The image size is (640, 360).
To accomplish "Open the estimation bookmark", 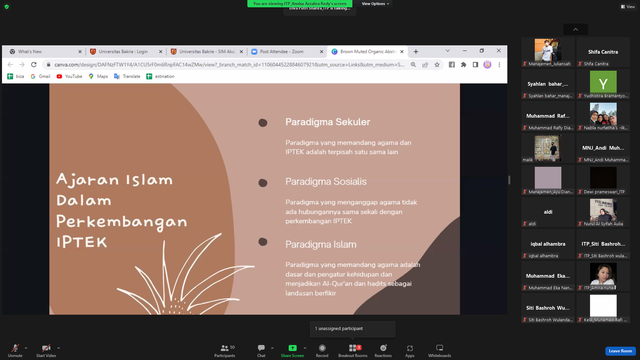I will click(x=160, y=76).
